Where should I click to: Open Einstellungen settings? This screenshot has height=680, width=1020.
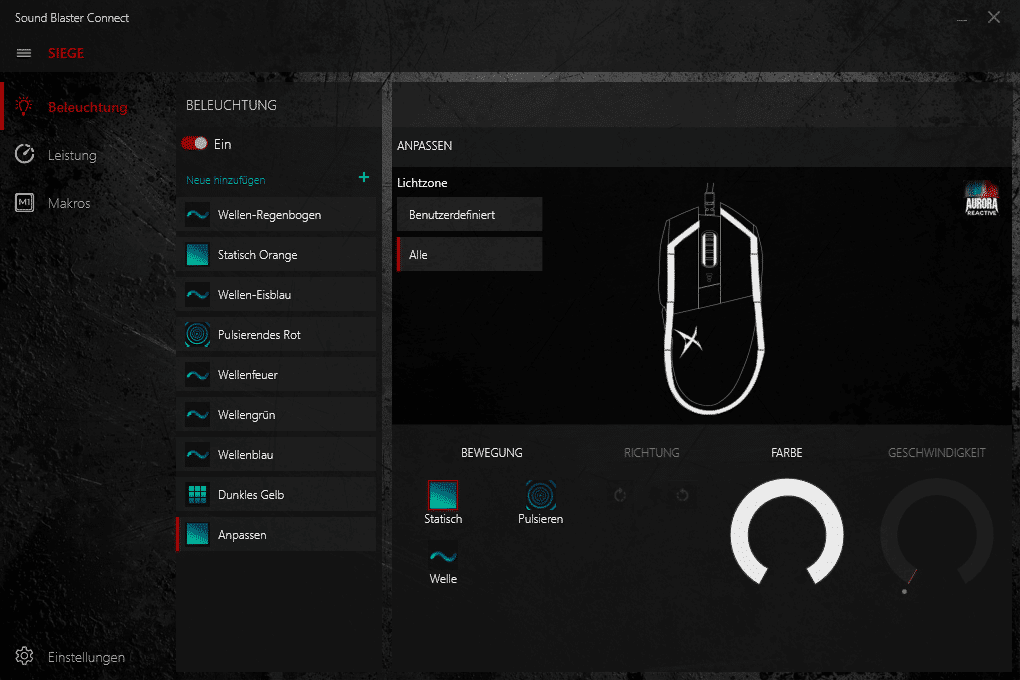pos(86,657)
